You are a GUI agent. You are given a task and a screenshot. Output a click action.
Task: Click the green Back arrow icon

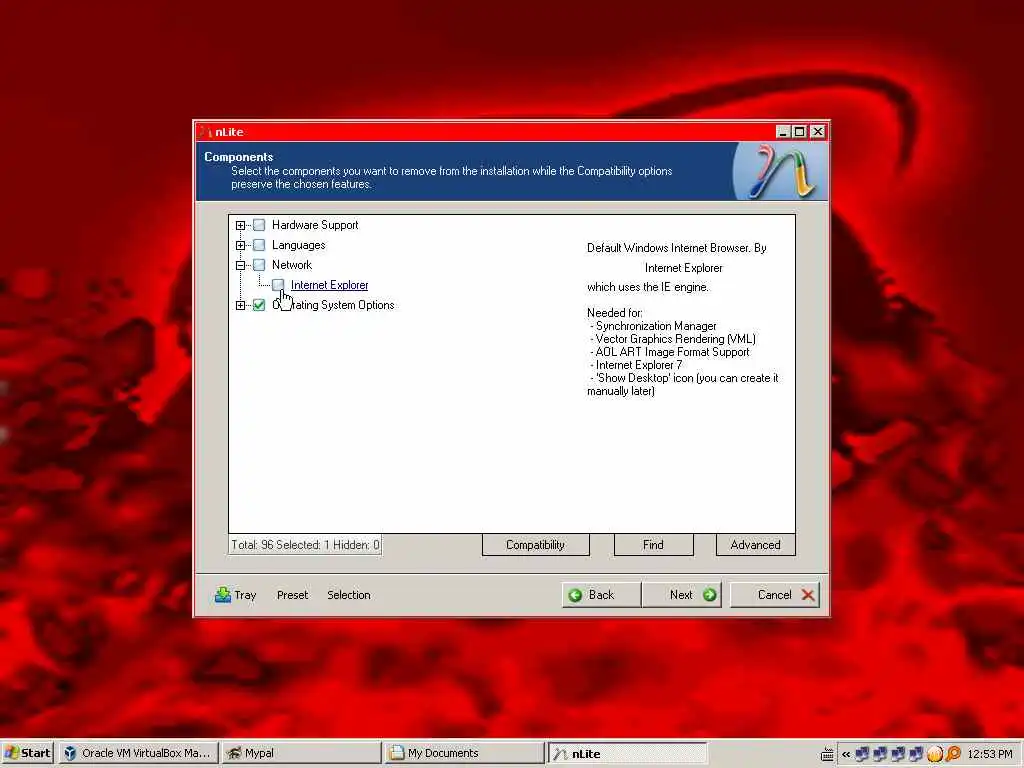(x=575, y=595)
